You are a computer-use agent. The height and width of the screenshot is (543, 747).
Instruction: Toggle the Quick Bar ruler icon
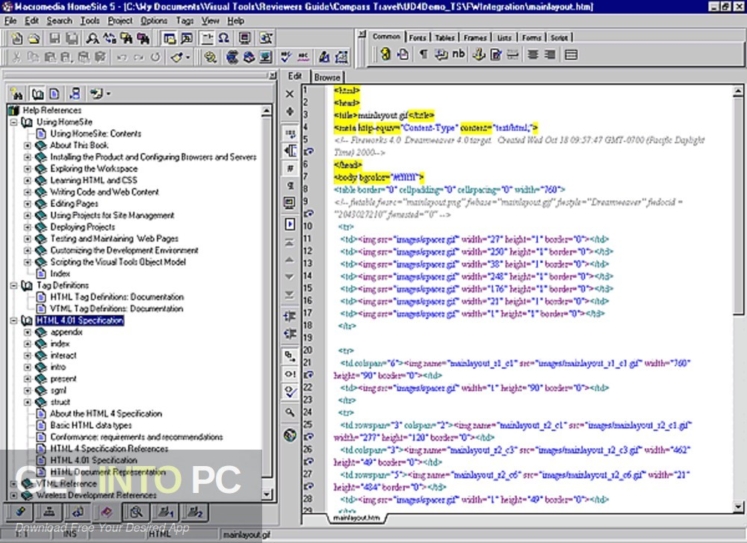click(207, 39)
